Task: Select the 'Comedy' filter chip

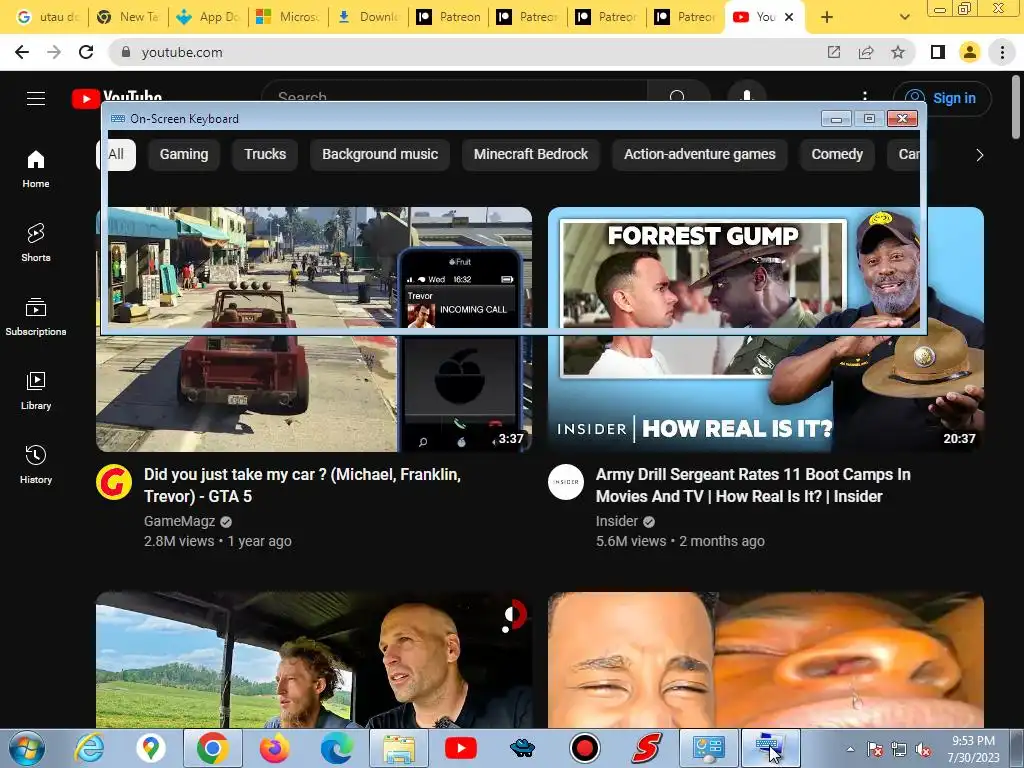Action: (837, 155)
